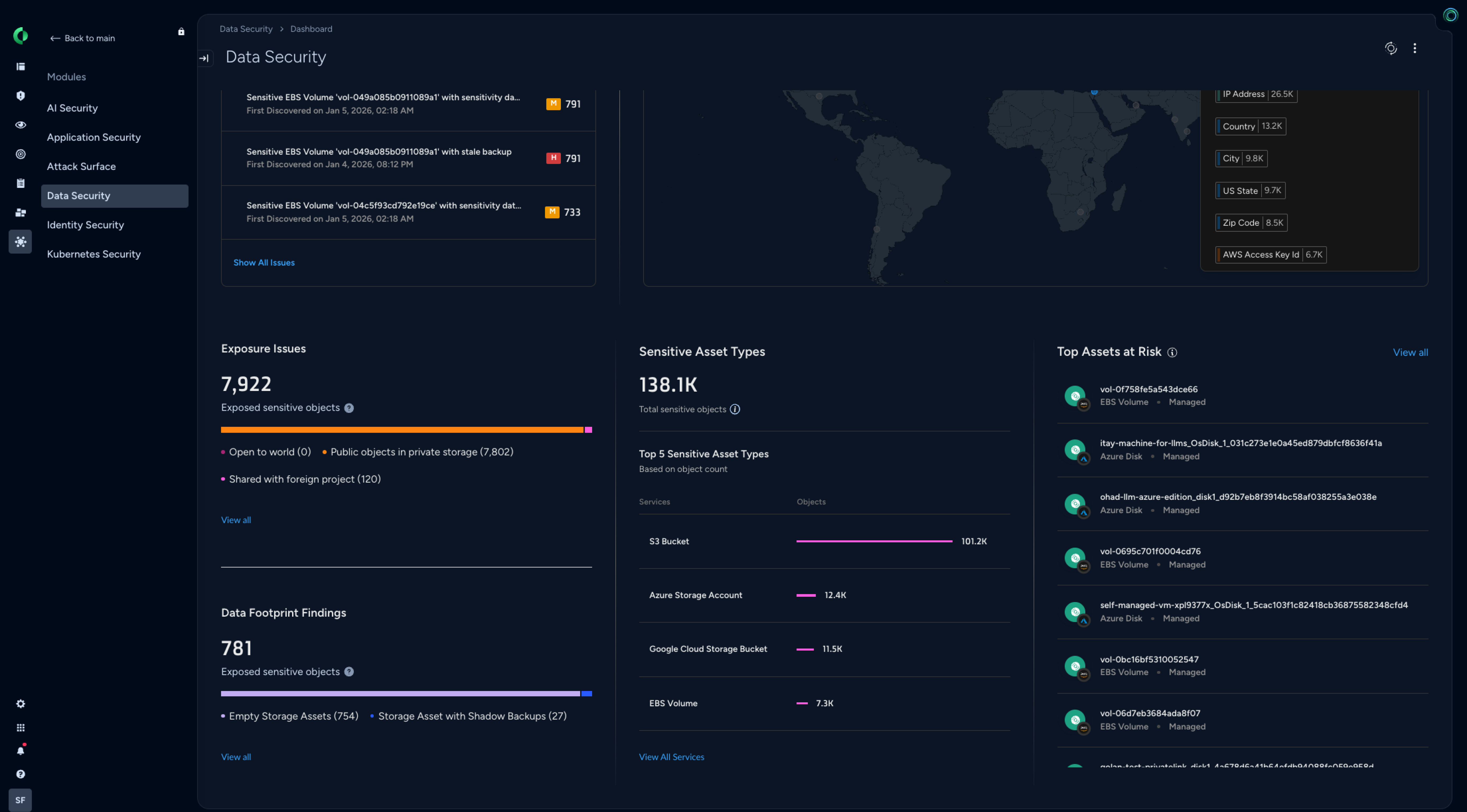Select Identity Security module
This screenshot has width=1467, height=812.
click(85, 225)
